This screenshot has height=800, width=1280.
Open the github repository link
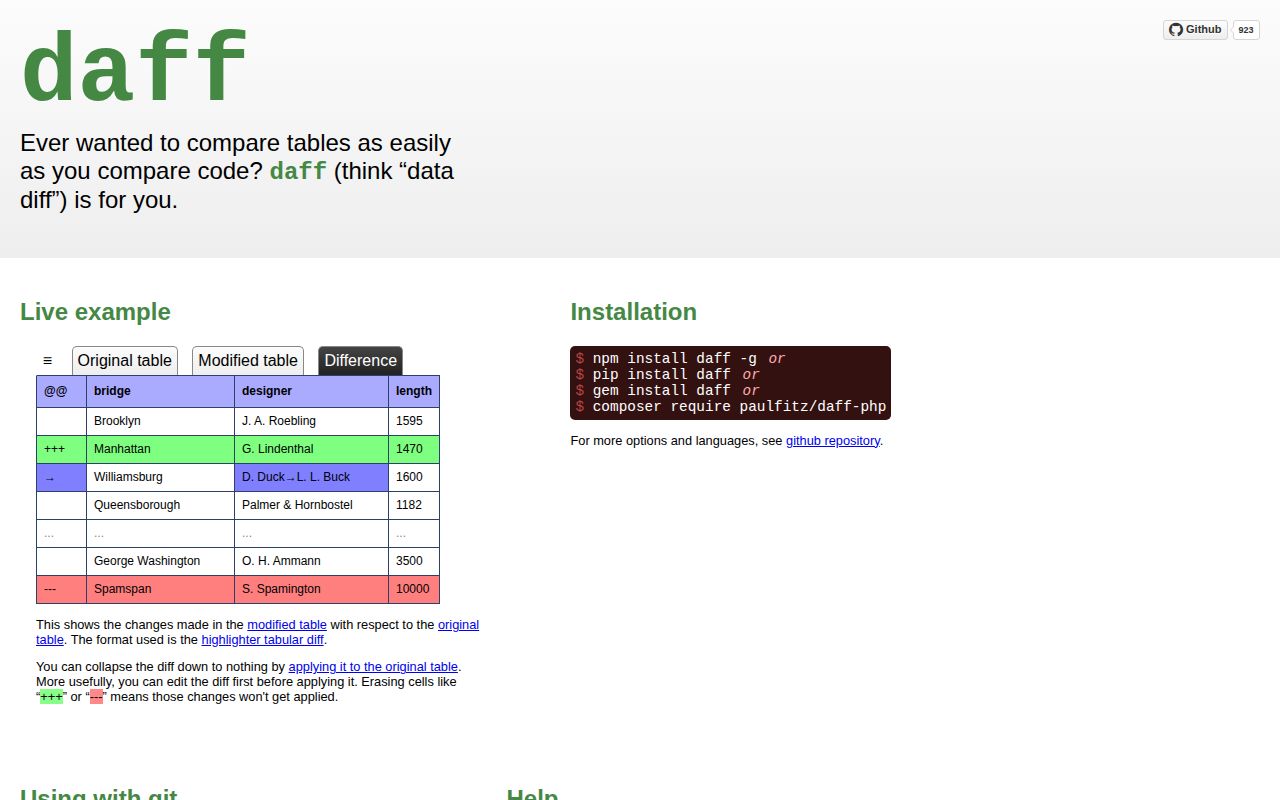coord(833,441)
